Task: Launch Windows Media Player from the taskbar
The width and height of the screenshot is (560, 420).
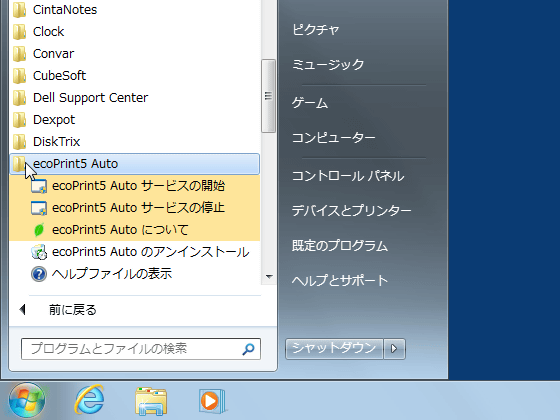Action: point(212,401)
